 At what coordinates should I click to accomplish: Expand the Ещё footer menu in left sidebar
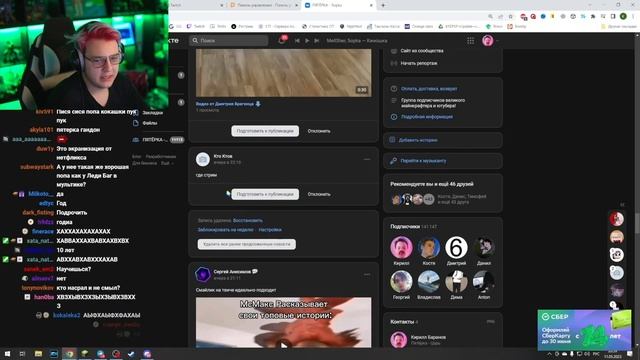pos(166,163)
